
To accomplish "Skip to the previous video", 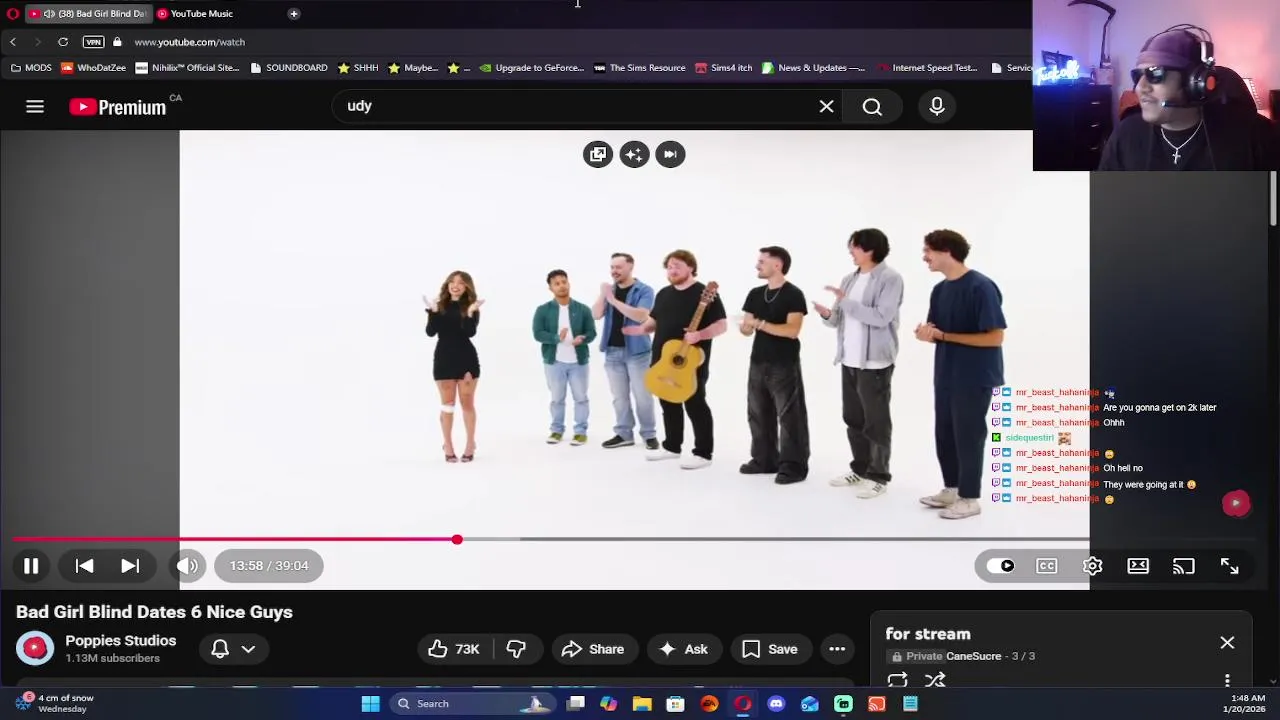I will point(84,566).
